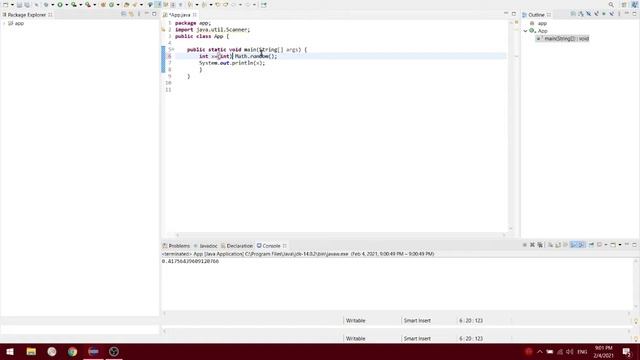The height and width of the screenshot is (360, 640).
Task: Toggle Hide Static Members in Outline
Action: pyautogui.click(x=596, y=14)
